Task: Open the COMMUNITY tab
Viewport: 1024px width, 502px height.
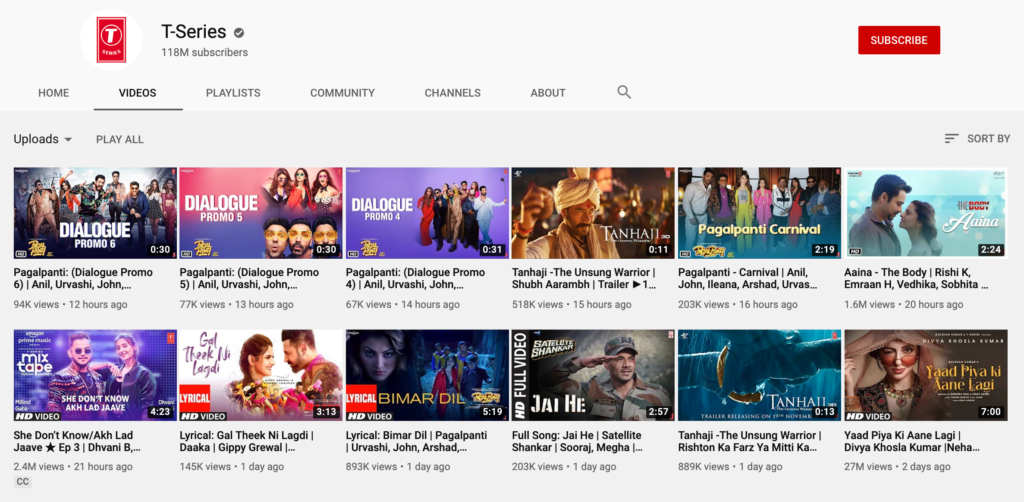Action: 342,93
